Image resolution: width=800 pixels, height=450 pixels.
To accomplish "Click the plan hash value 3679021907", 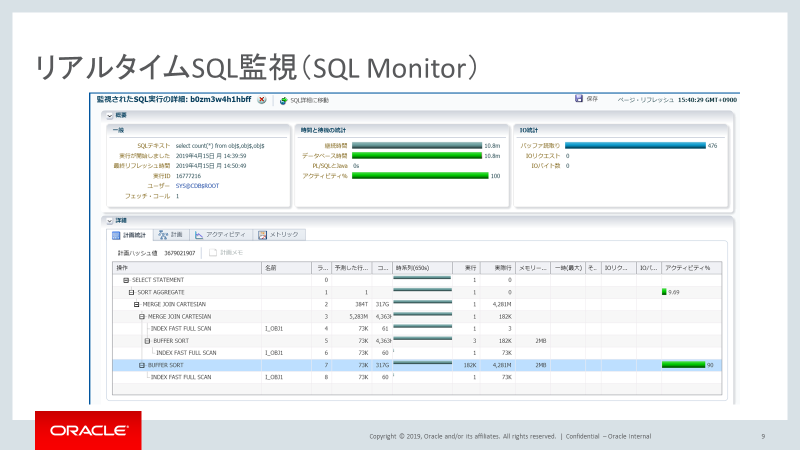I will click(x=180, y=253).
